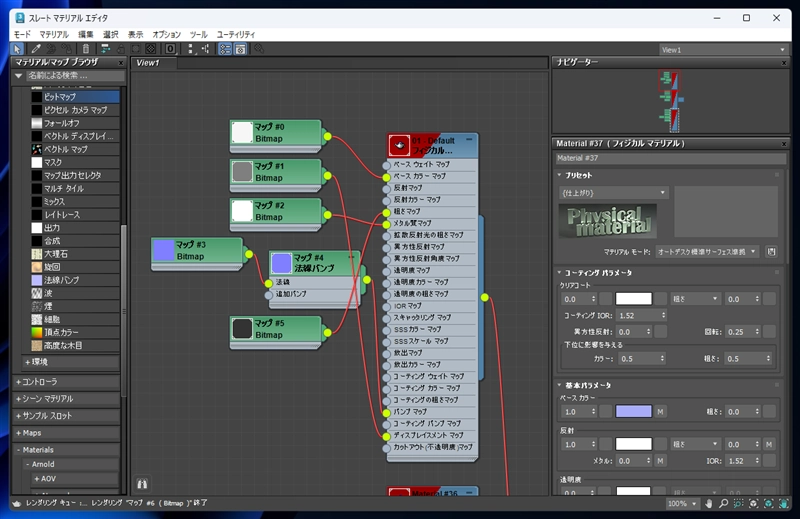Viewport: 800px width, 519px height.
Task: Toggle the Move Children toolbar icon
Action: click(x=105, y=49)
